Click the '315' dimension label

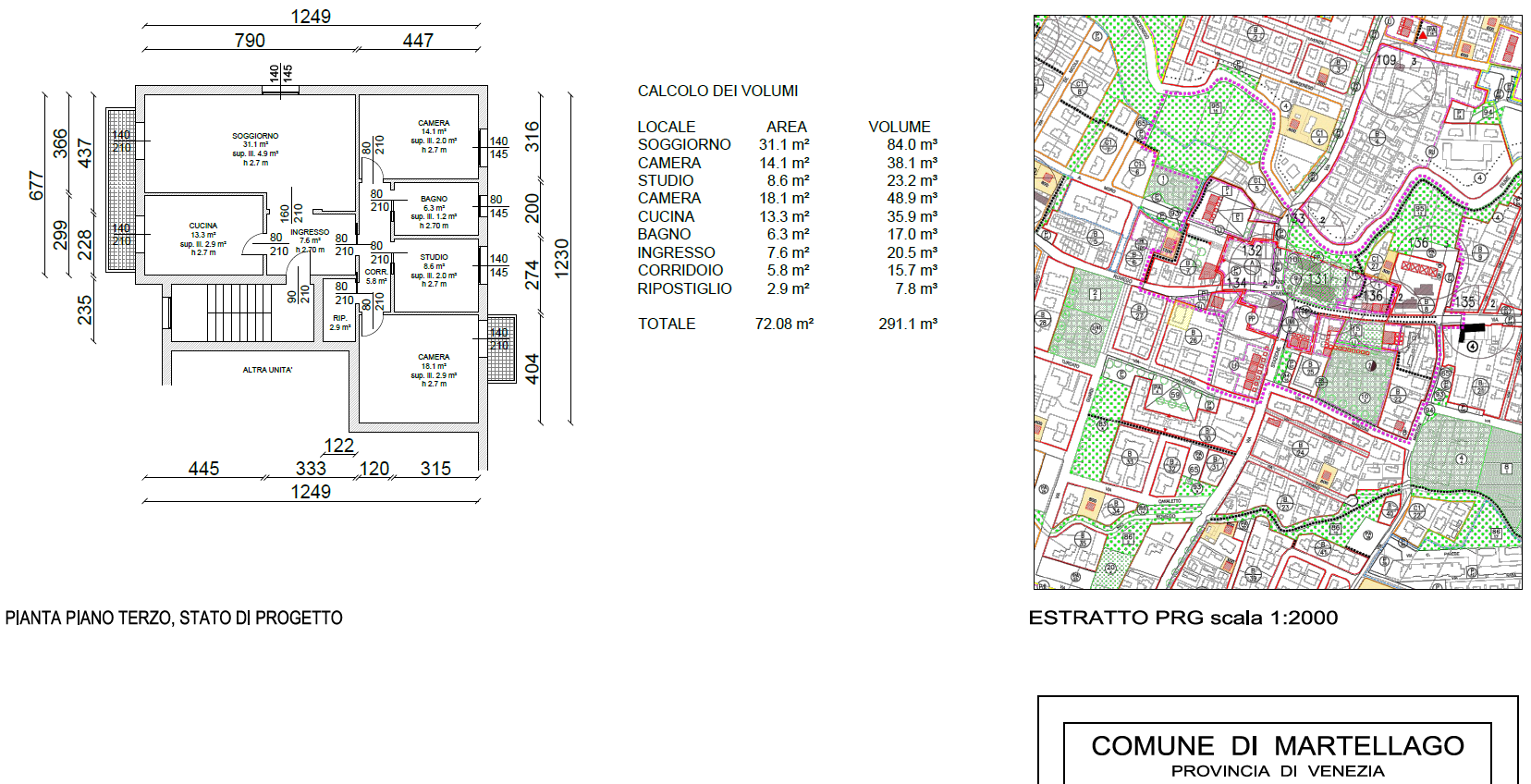(435, 469)
